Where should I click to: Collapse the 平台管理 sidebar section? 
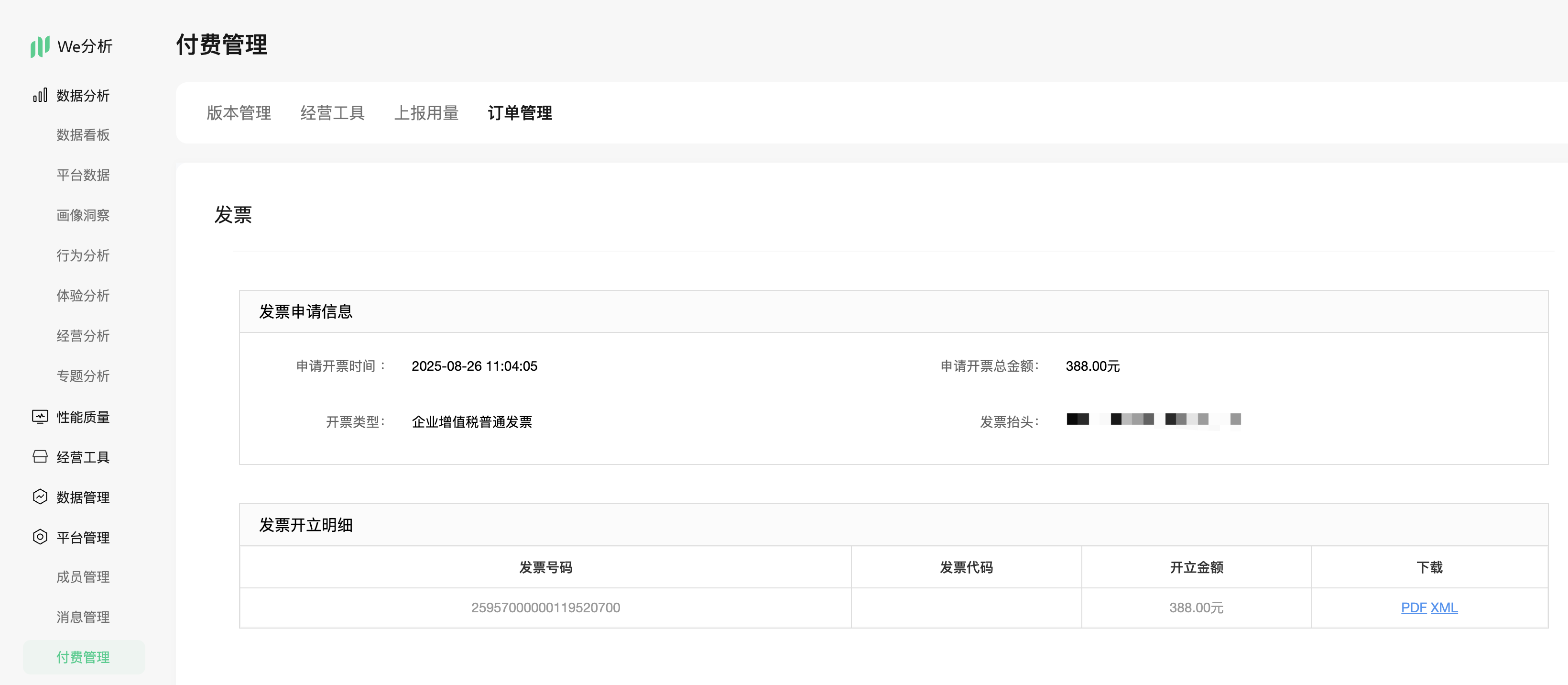coord(83,538)
